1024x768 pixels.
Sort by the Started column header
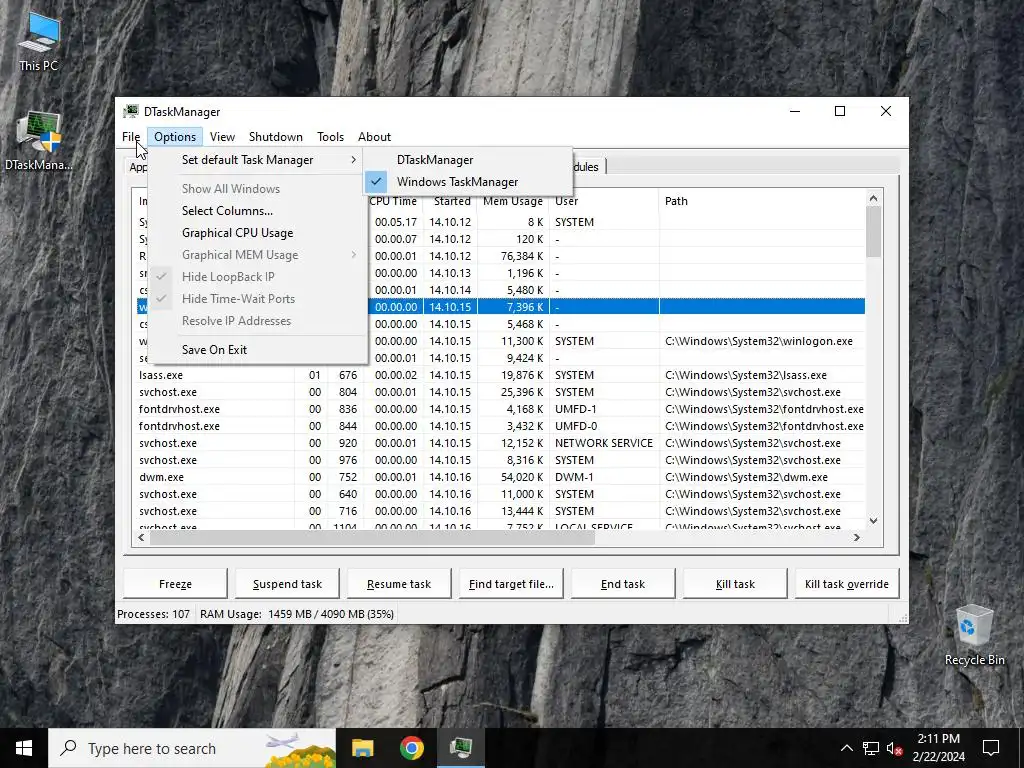pyautogui.click(x=451, y=201)
